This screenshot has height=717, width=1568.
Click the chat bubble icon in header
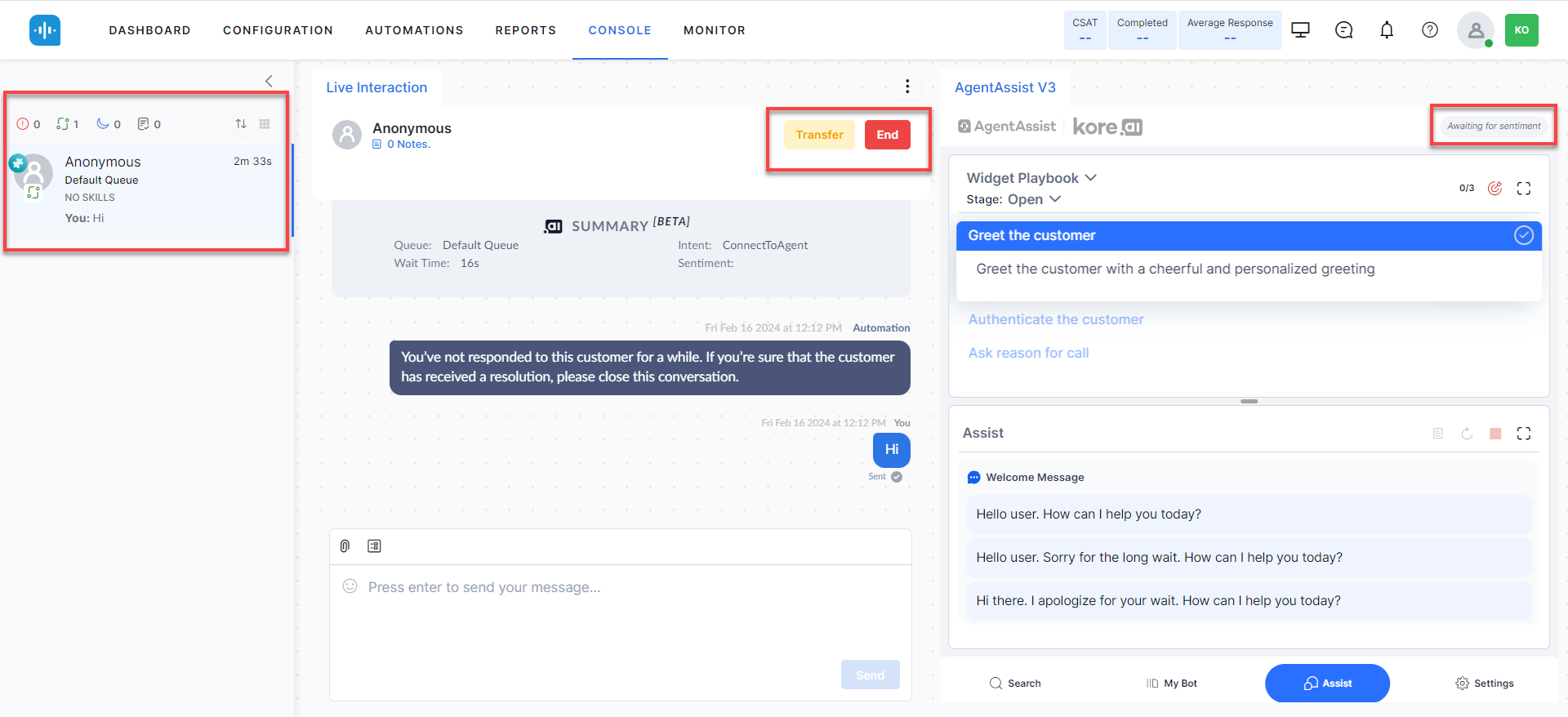pyautogui.click(x=1343, y=30)
